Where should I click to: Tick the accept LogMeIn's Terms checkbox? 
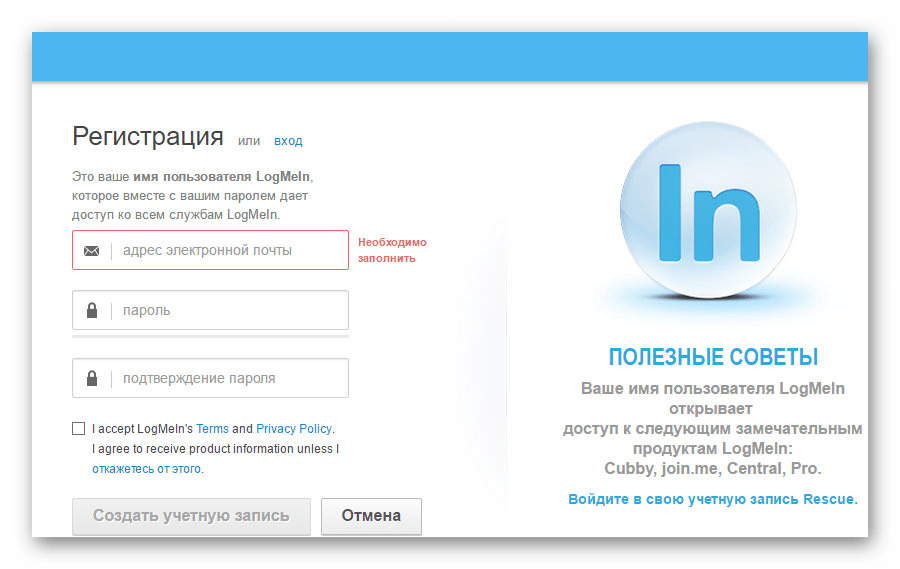79,429
